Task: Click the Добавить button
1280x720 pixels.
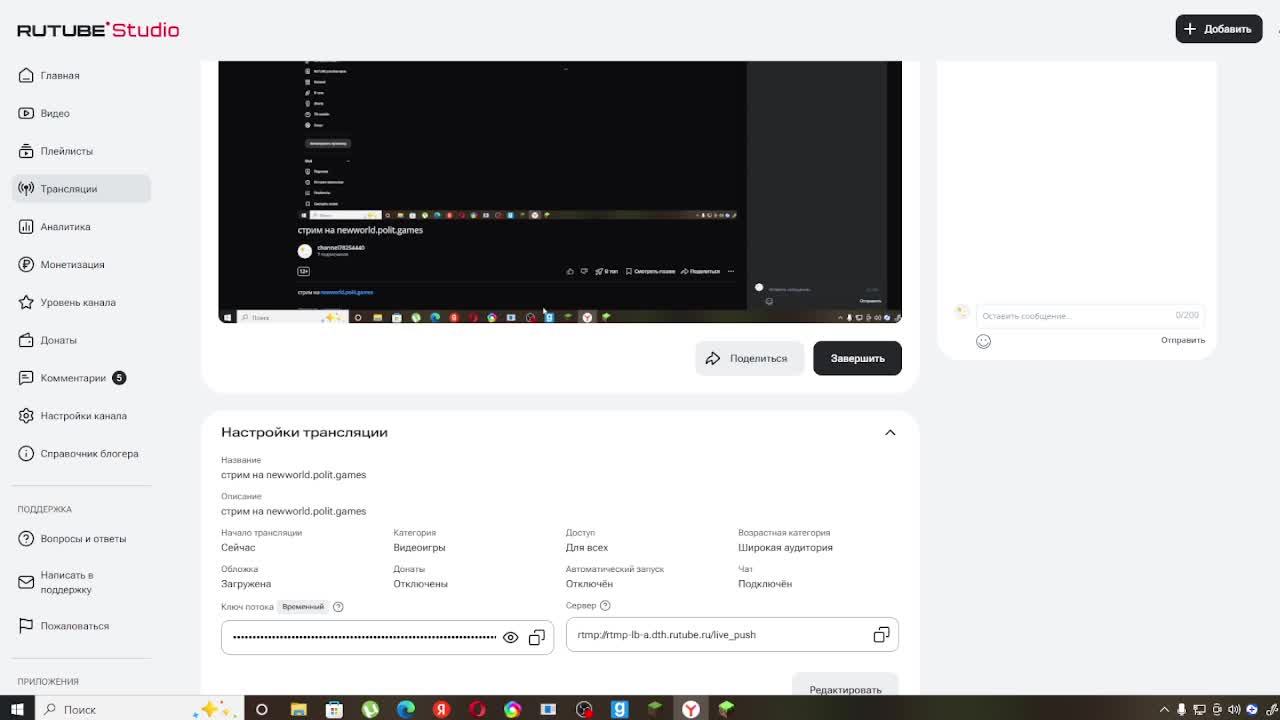Action: [x=1218, y=29]
